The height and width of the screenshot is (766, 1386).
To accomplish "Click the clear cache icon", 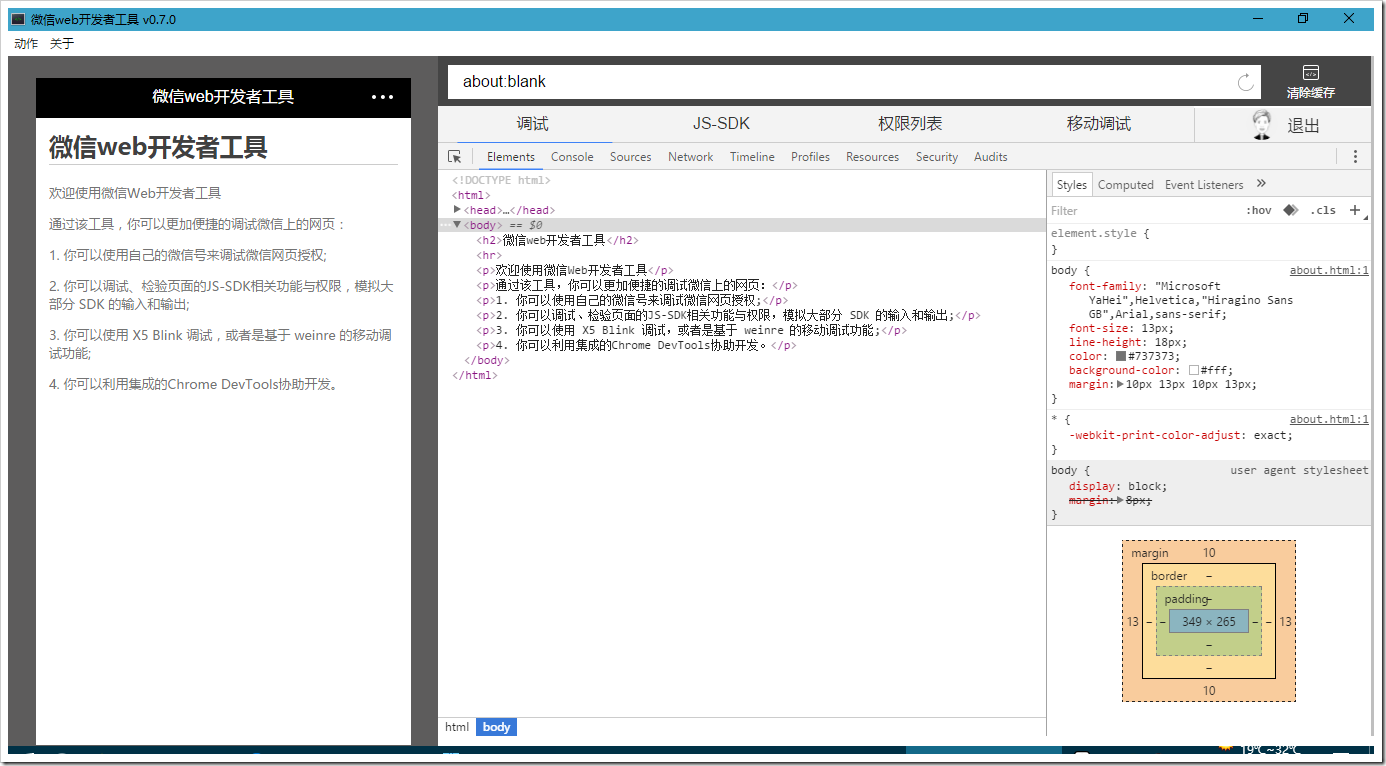I will point(1311,73).
